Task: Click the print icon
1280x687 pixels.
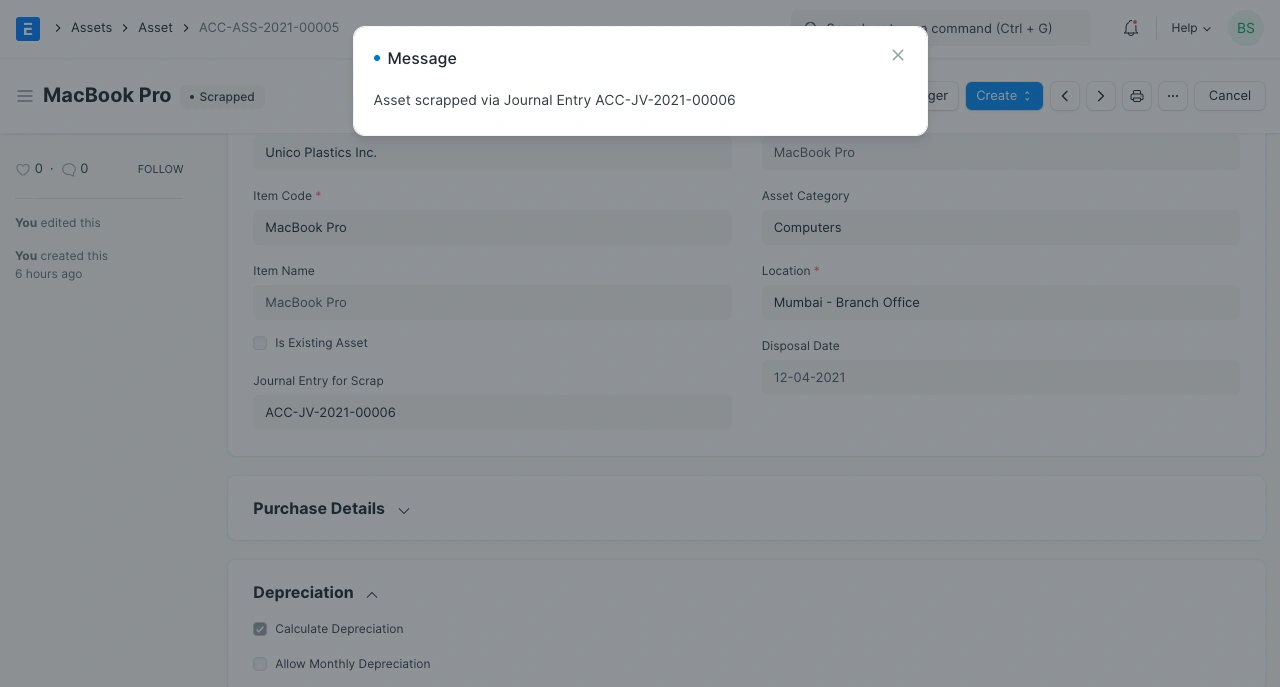Action: [1137, 96]
